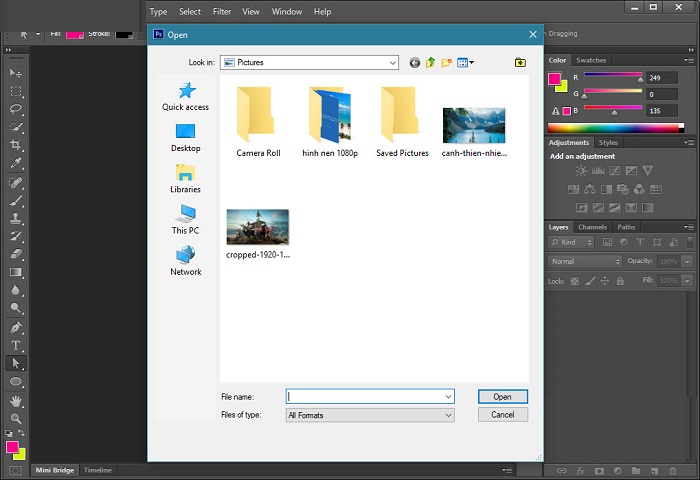Select the Eraser tool
This screenshot has height=480, width=700.
pos(16,254)
